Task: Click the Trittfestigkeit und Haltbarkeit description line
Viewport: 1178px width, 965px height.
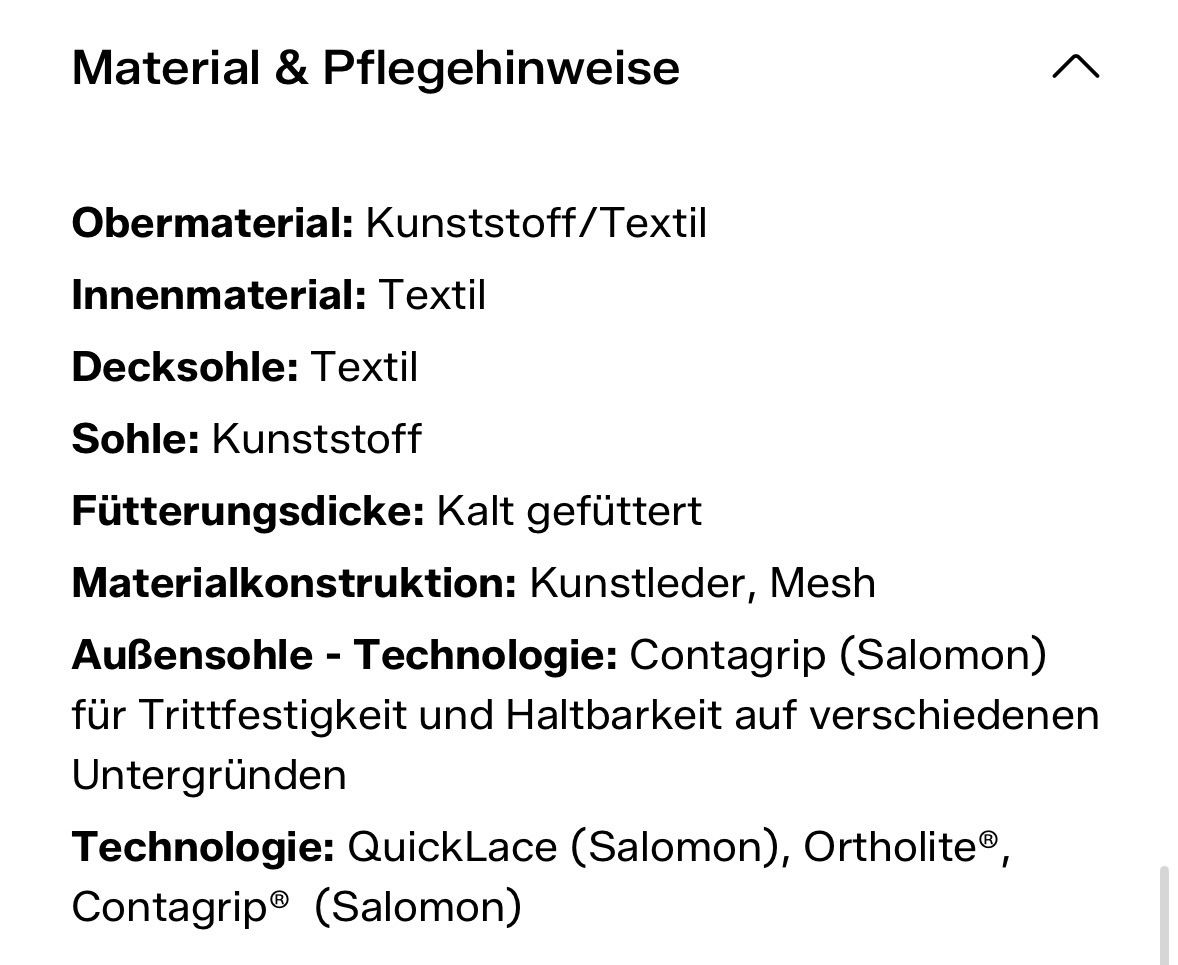Action: pyautogui.click(x=585, y=715)
